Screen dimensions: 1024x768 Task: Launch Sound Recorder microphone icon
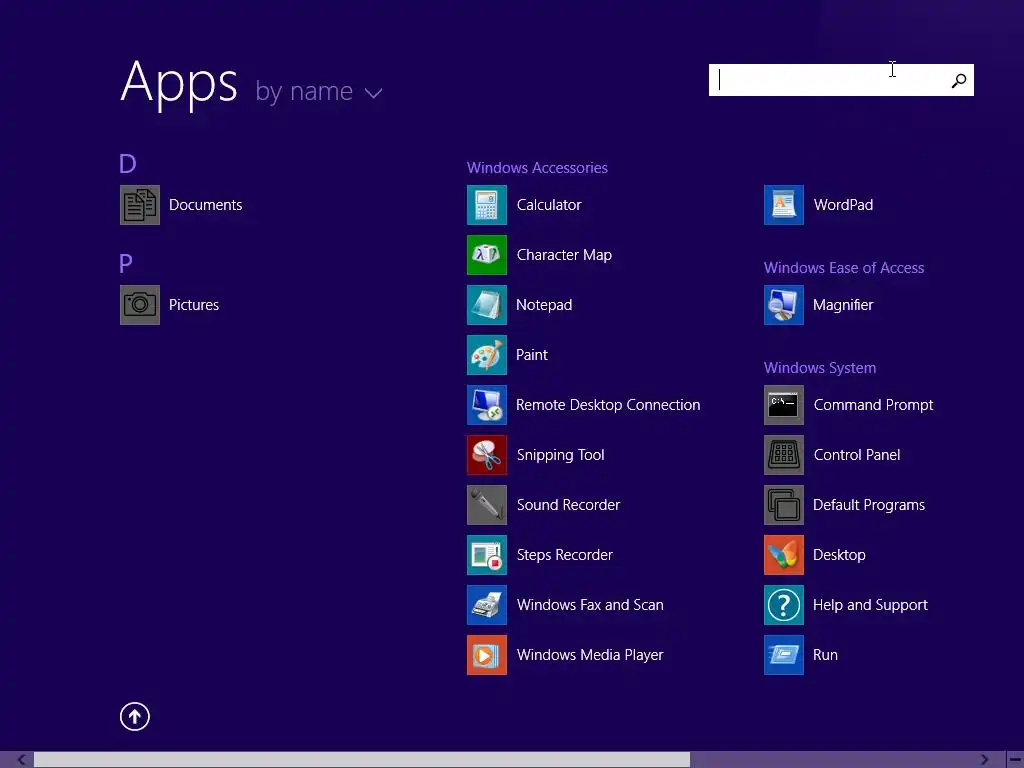click(487, 505)
